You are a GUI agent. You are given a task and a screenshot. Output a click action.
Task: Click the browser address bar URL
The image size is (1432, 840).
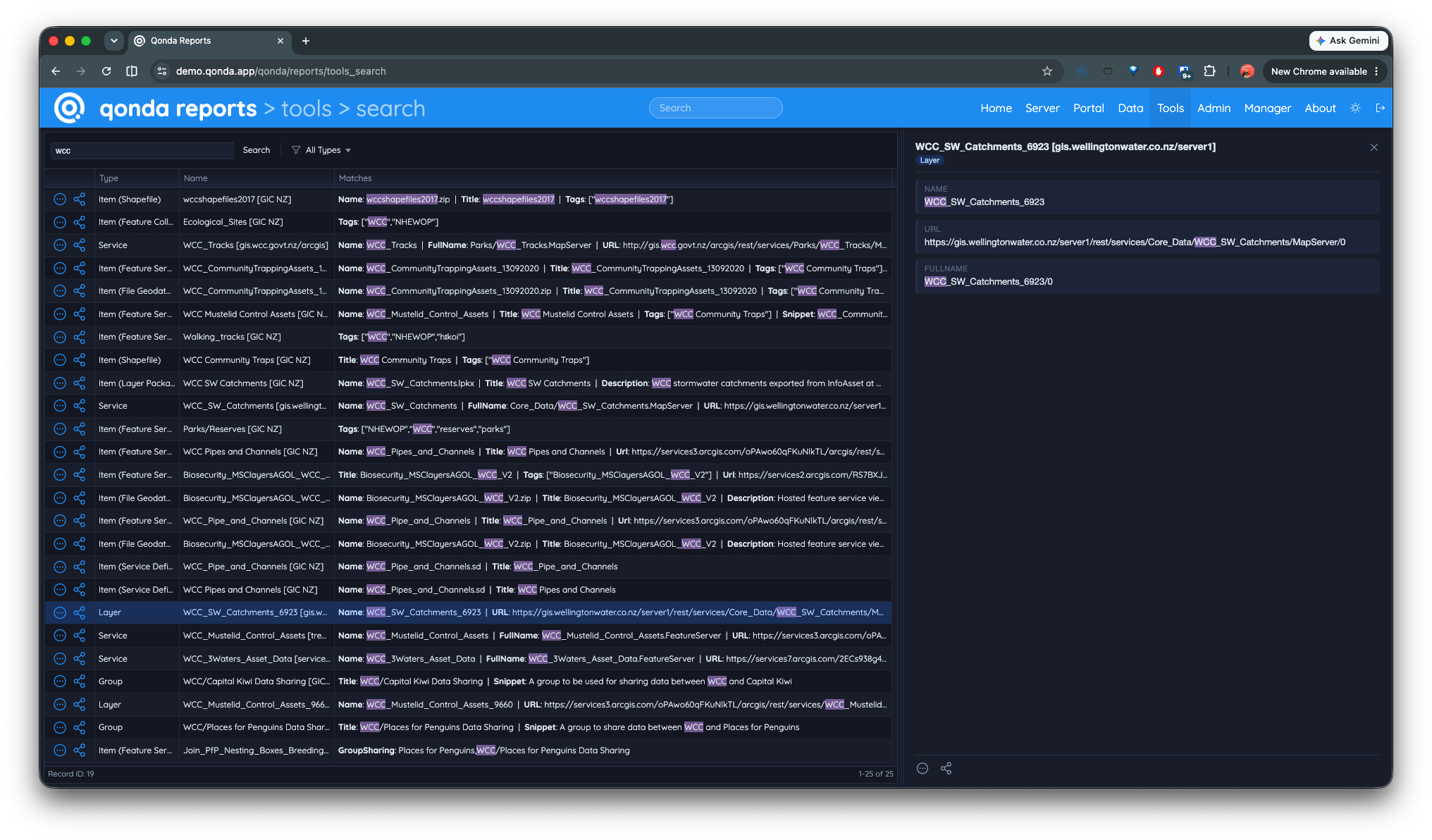pyautogui.click(x=281, y=71)
